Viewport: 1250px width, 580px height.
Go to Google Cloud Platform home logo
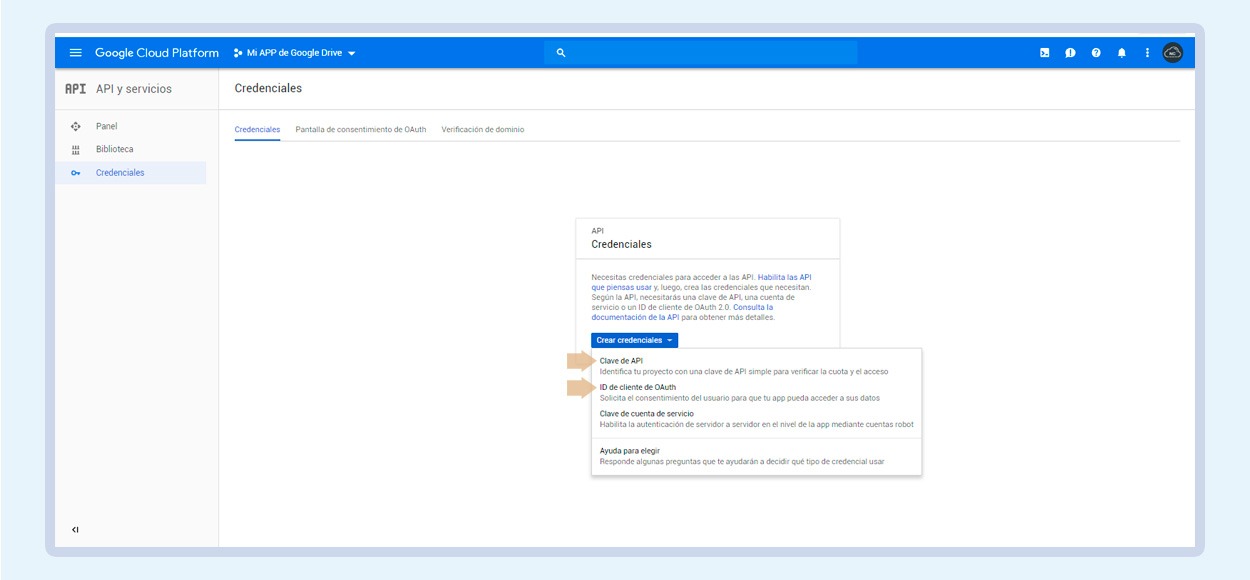point(156,53)
